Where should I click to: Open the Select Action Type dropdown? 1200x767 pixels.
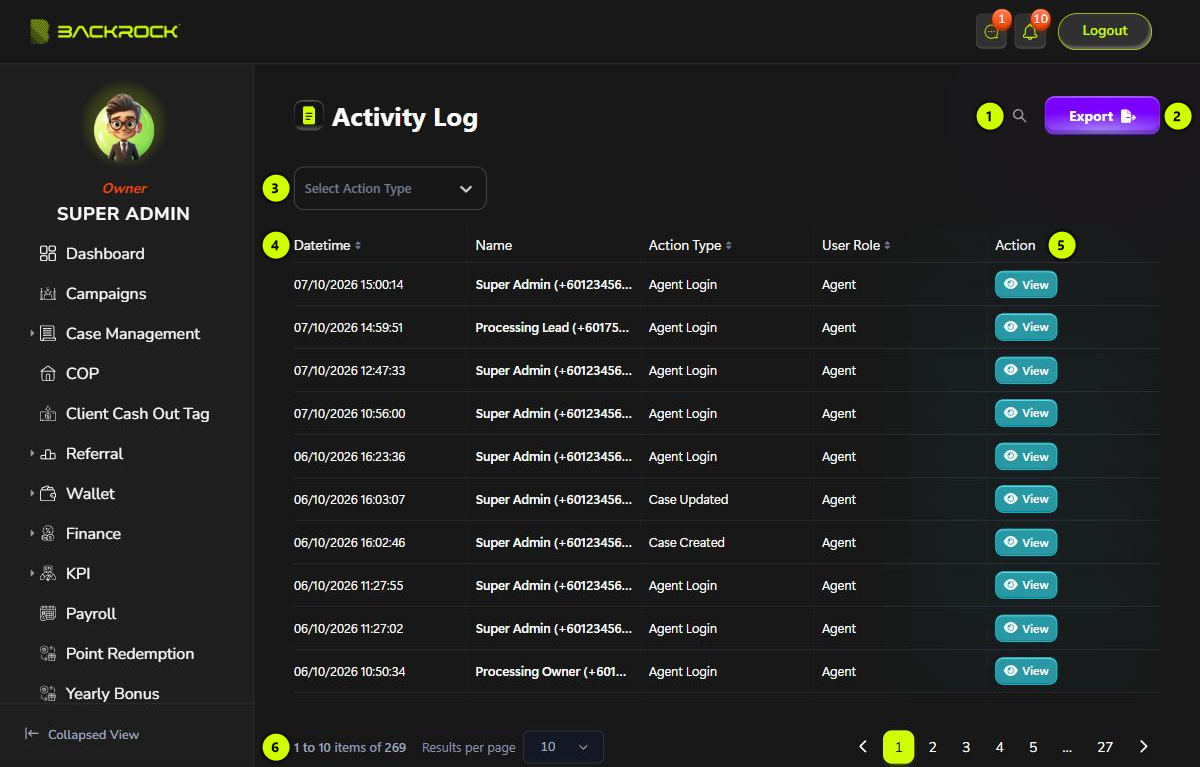tap(390, 188)
